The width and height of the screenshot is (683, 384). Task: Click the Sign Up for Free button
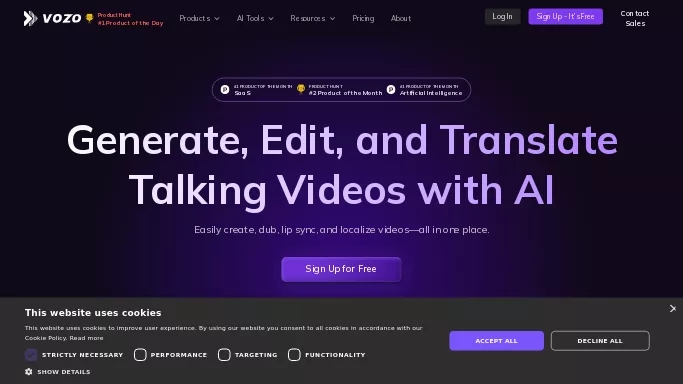341,269
